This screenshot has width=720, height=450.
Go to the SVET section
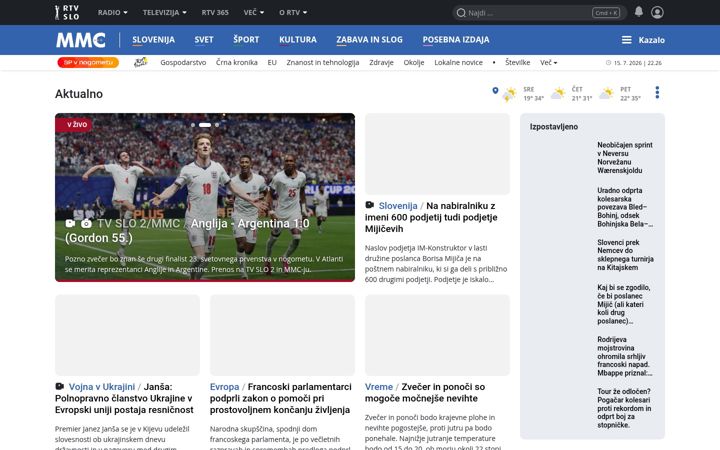(204, 40)
